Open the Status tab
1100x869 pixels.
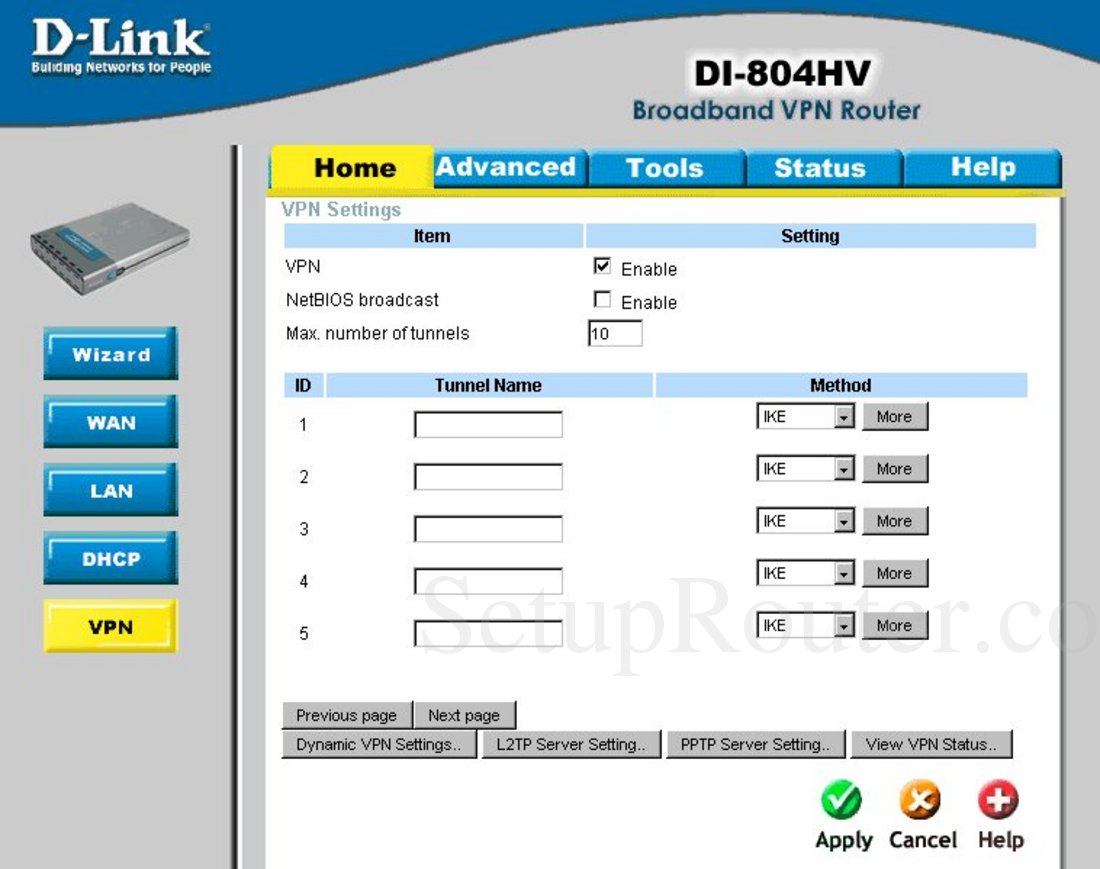[x=823, y=168]
